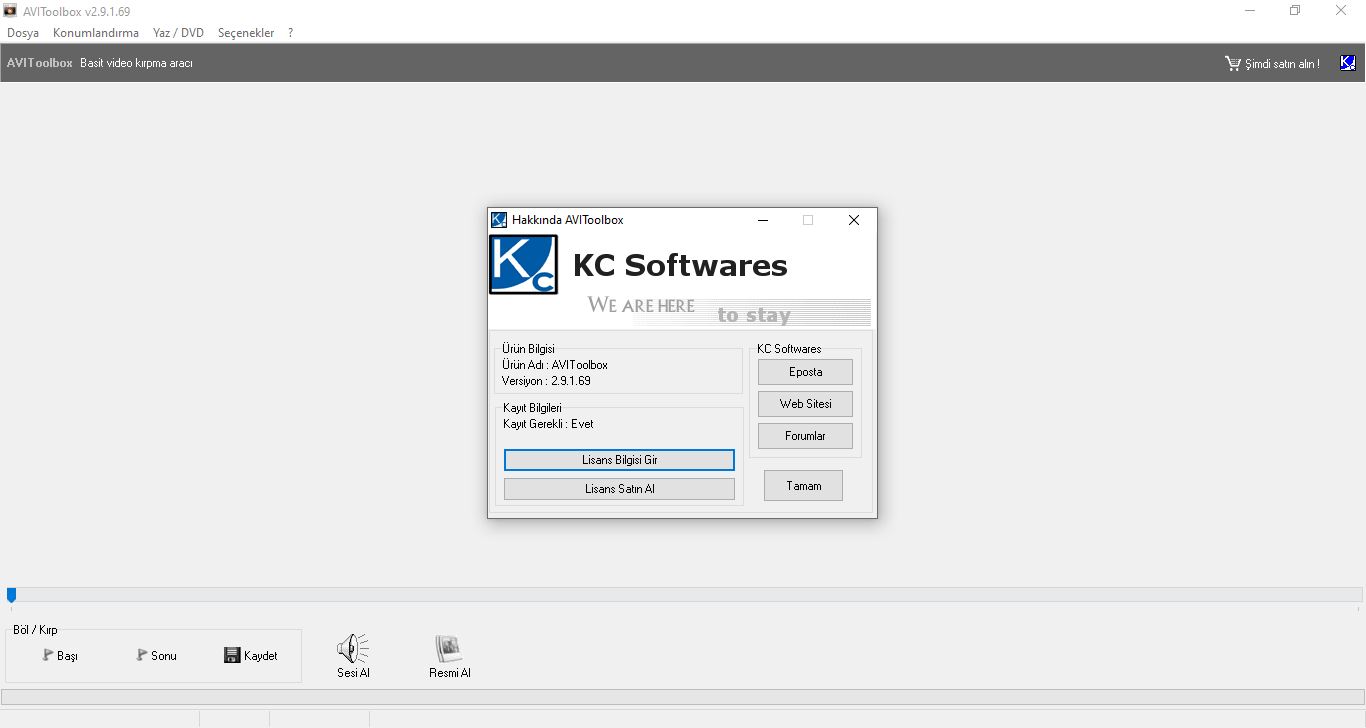
Task: Open the Dosya menu
Action: pyautogui.click(x=23, y=33)
